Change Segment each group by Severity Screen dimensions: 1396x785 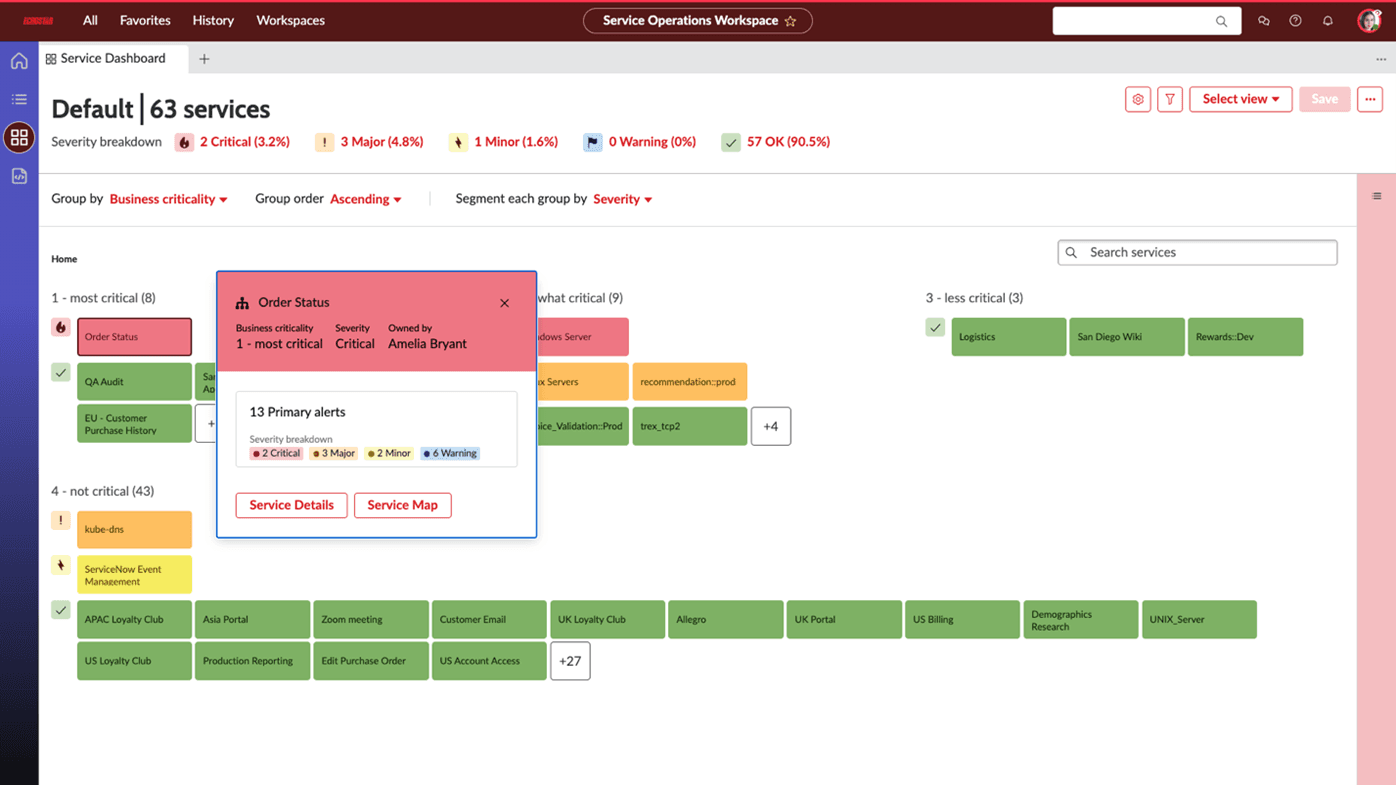pos(622,199)
